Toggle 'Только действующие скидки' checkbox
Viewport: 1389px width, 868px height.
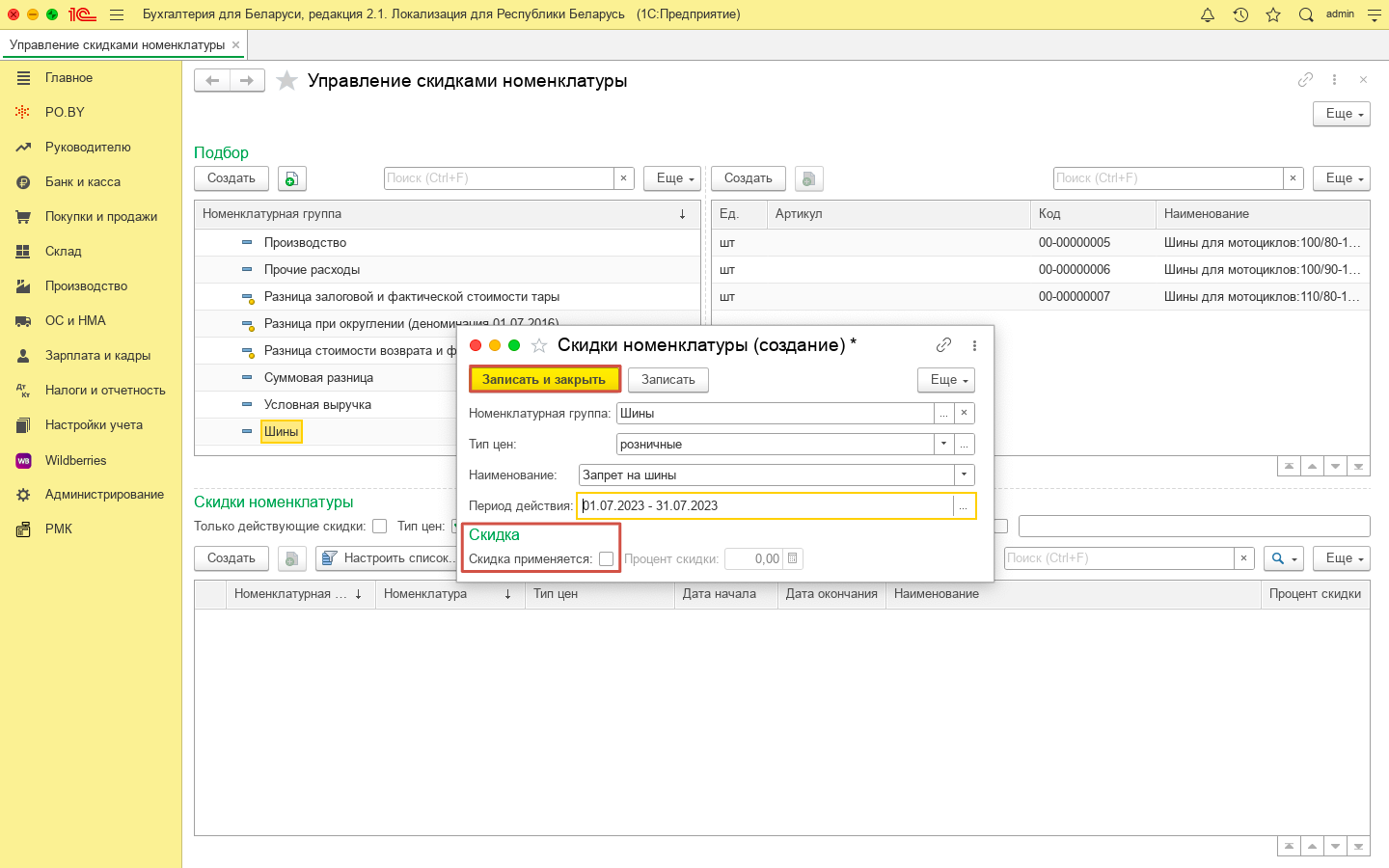380,526
